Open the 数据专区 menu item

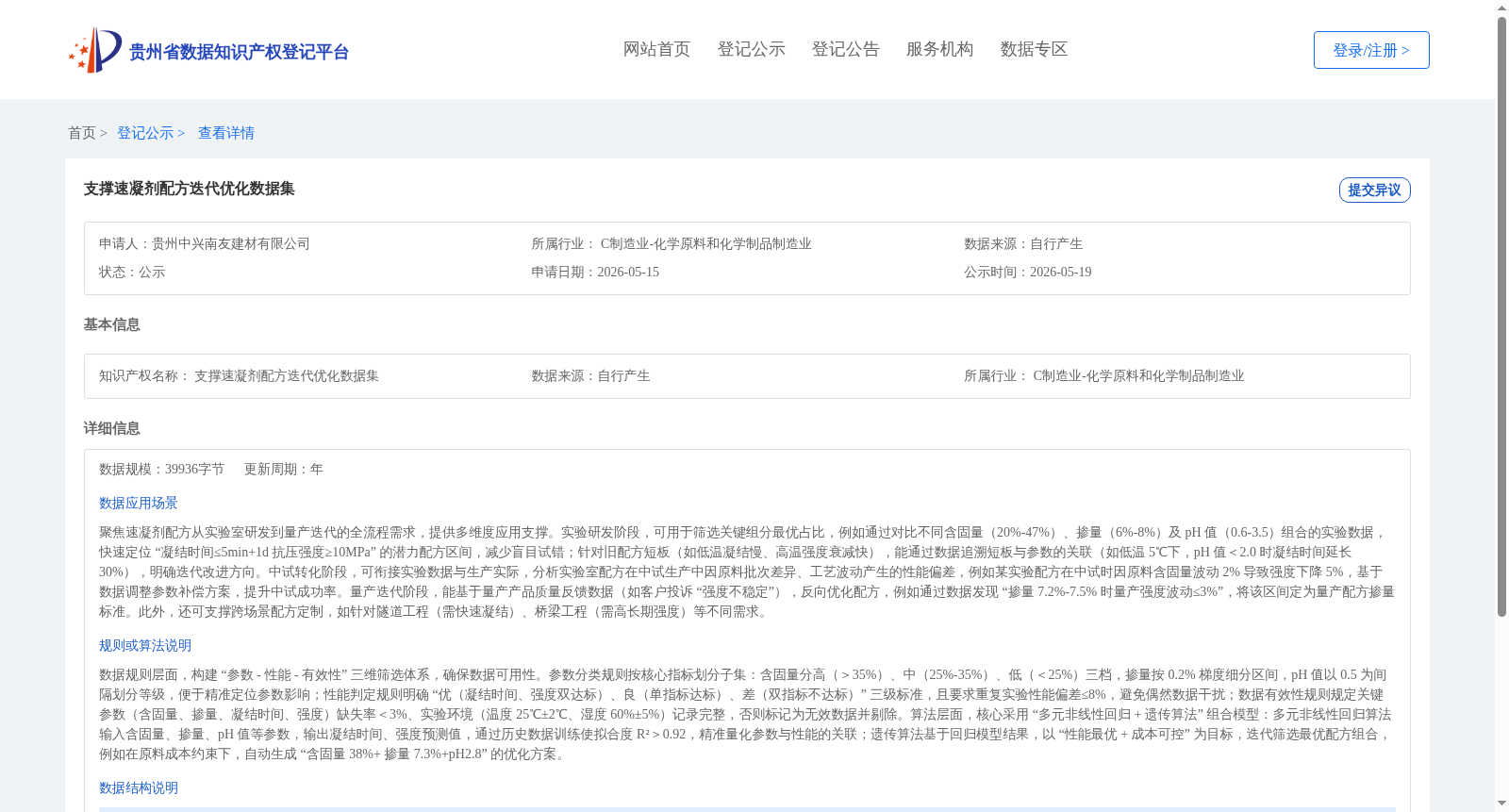pyautogui.click(x=1034, y=49)
